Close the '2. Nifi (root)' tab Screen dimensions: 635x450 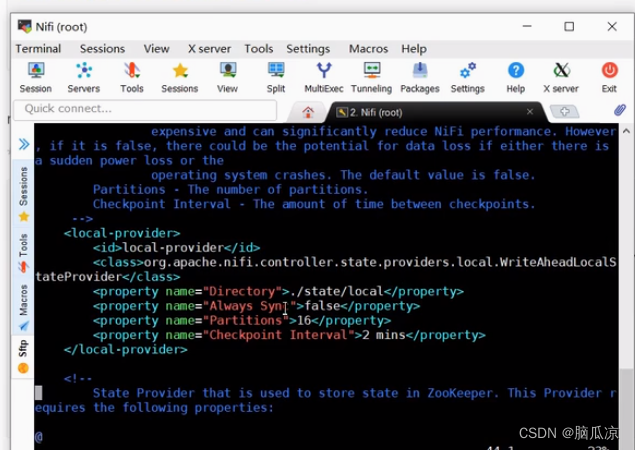pyautogui.click(x=530, y=111)
